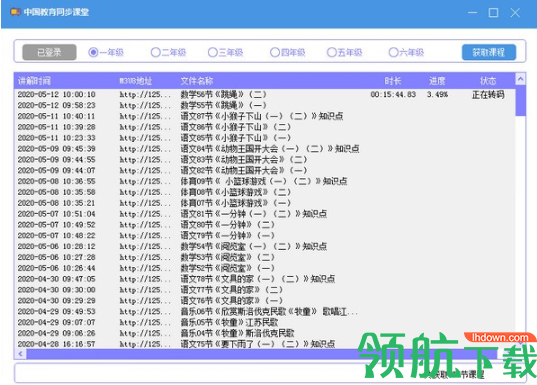Click the 正在转码 status cell
Screen dimensions: 537x385
coord(488,94)
